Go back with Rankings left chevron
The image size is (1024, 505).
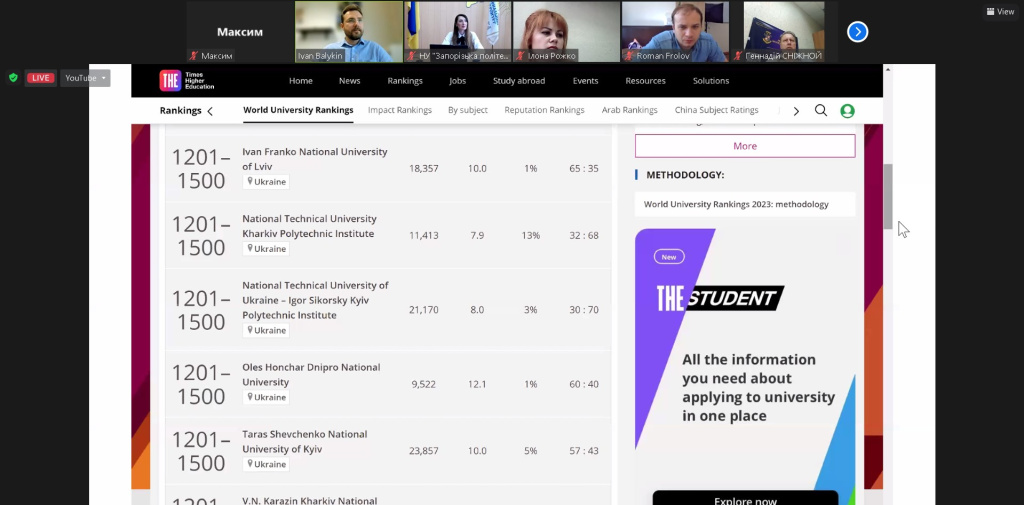210,111
